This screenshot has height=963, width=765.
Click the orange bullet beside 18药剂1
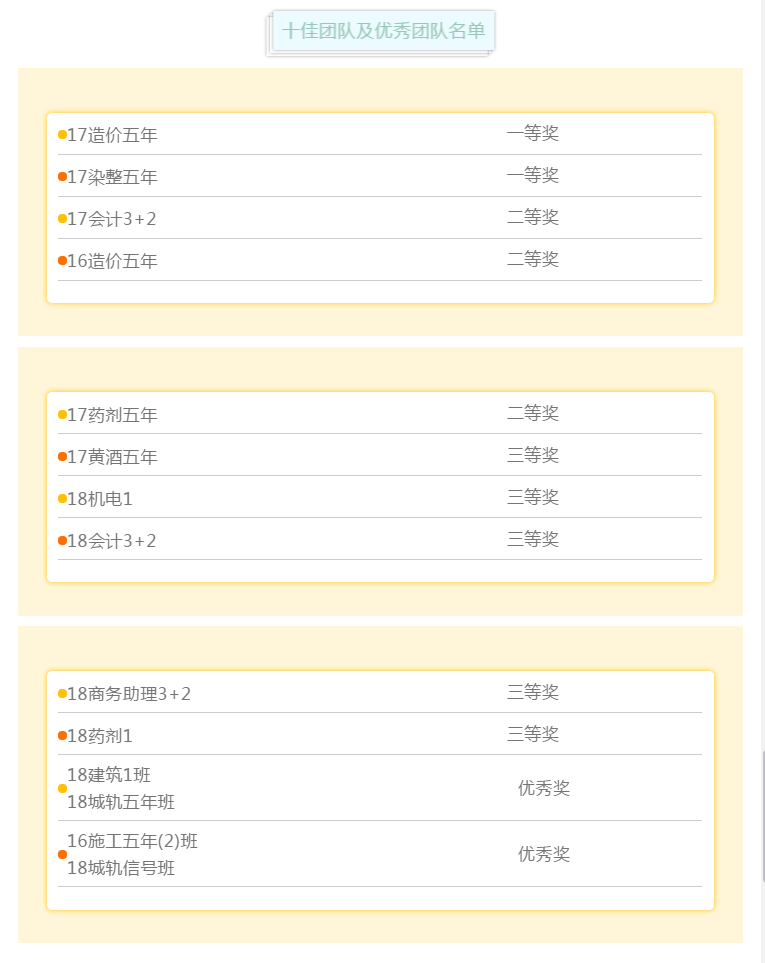point(62,736)
